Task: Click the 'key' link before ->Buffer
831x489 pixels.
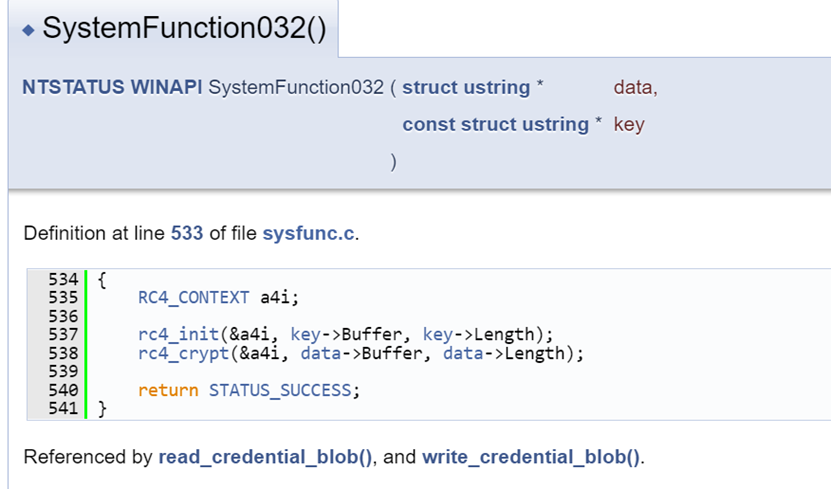Action: (x=306, y=334)
